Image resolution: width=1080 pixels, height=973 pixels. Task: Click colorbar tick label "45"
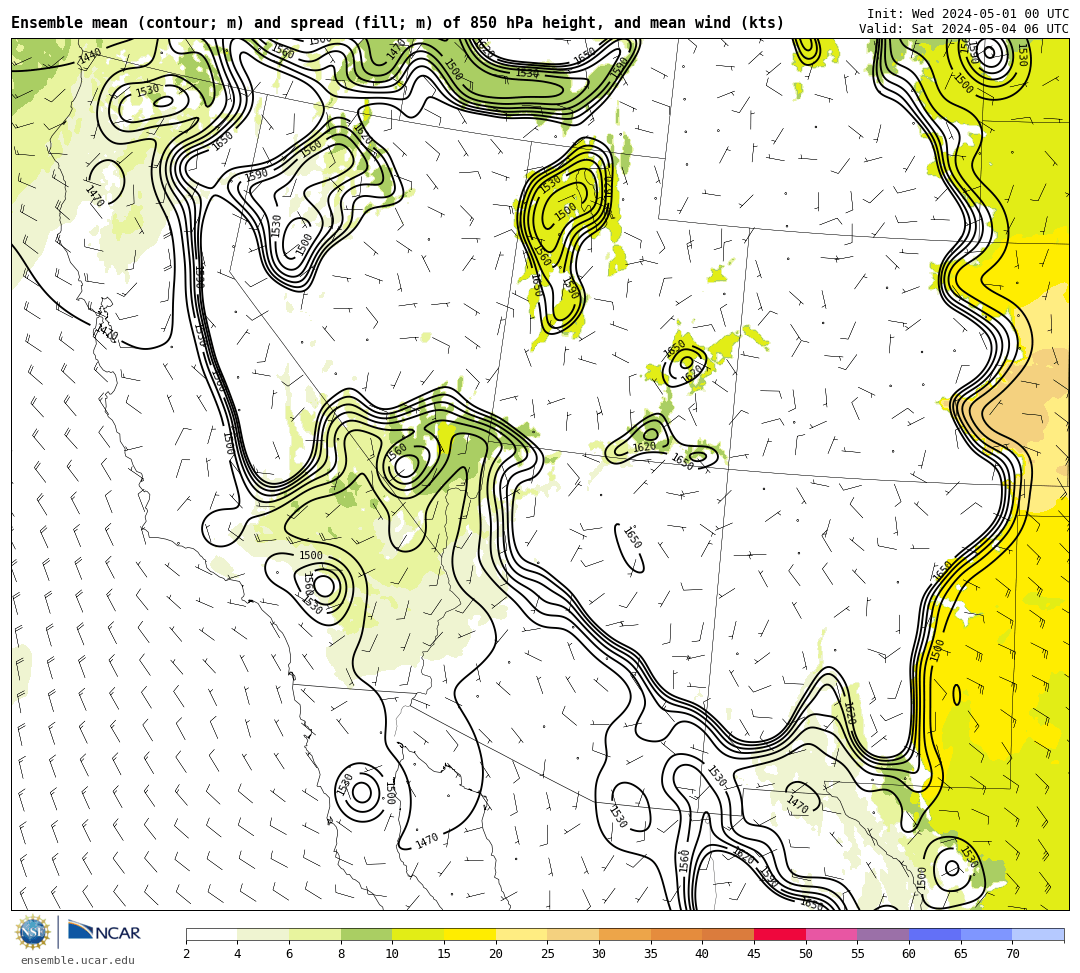[754, 954]
